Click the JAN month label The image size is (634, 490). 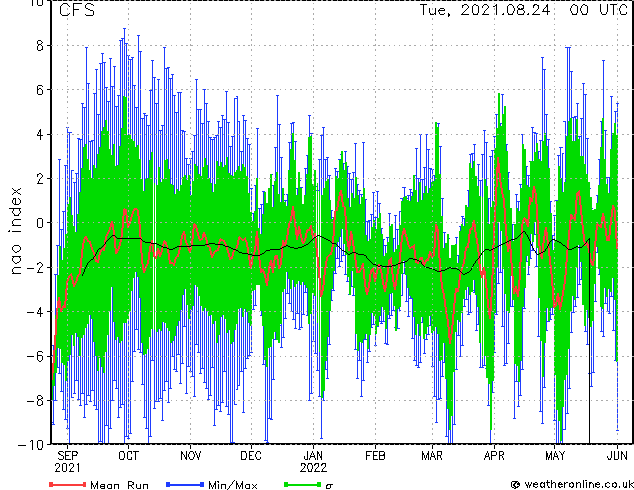[x=313, y=456]
